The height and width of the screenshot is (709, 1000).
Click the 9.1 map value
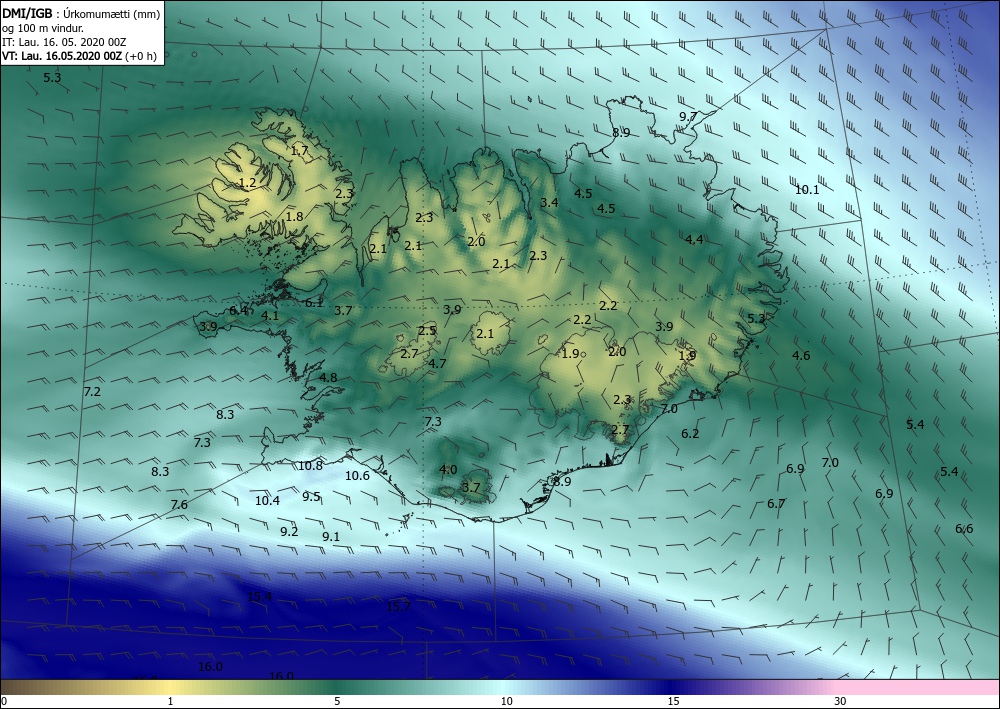coord(331,537)
